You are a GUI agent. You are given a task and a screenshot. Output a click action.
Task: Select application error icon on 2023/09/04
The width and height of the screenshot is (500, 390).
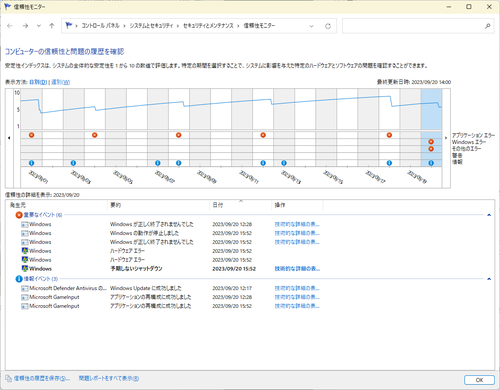[x=95, y=135]
